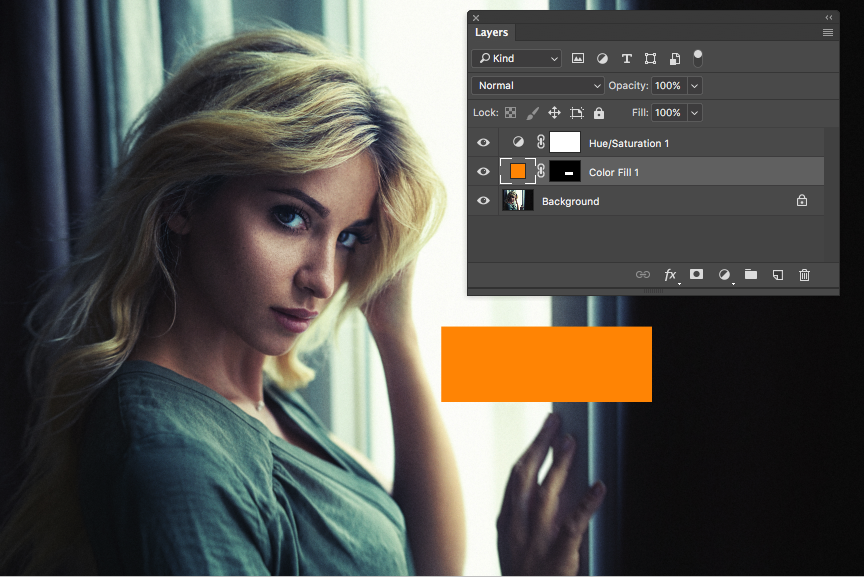
Task: Add a layer mask from the panel bottom
Action: tap(696, 275)
